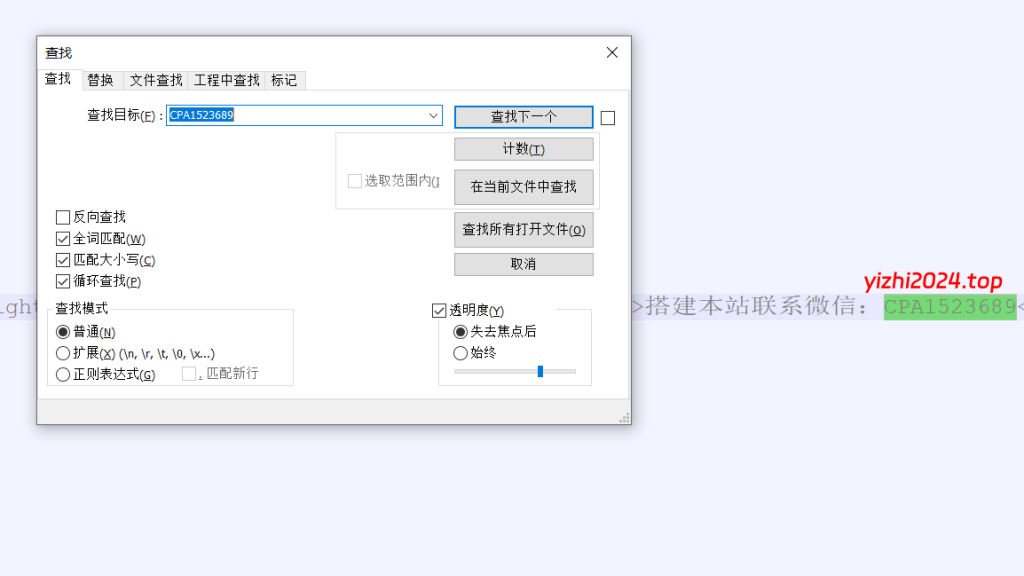Choose the 正则表达式 search mode
1024x576 pixels.
[x=61, y=371]
